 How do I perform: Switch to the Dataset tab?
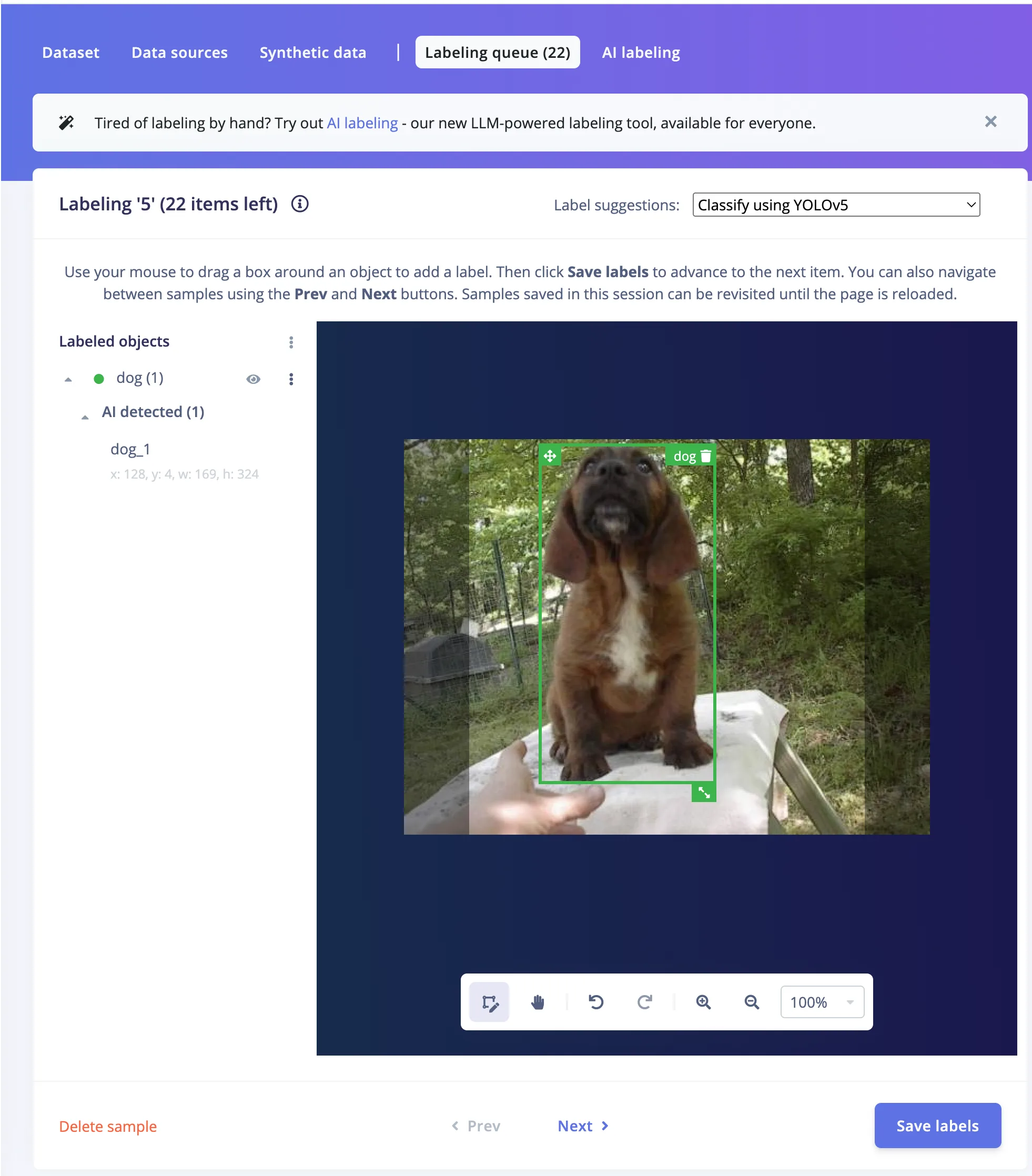click(x=71, y=53)
